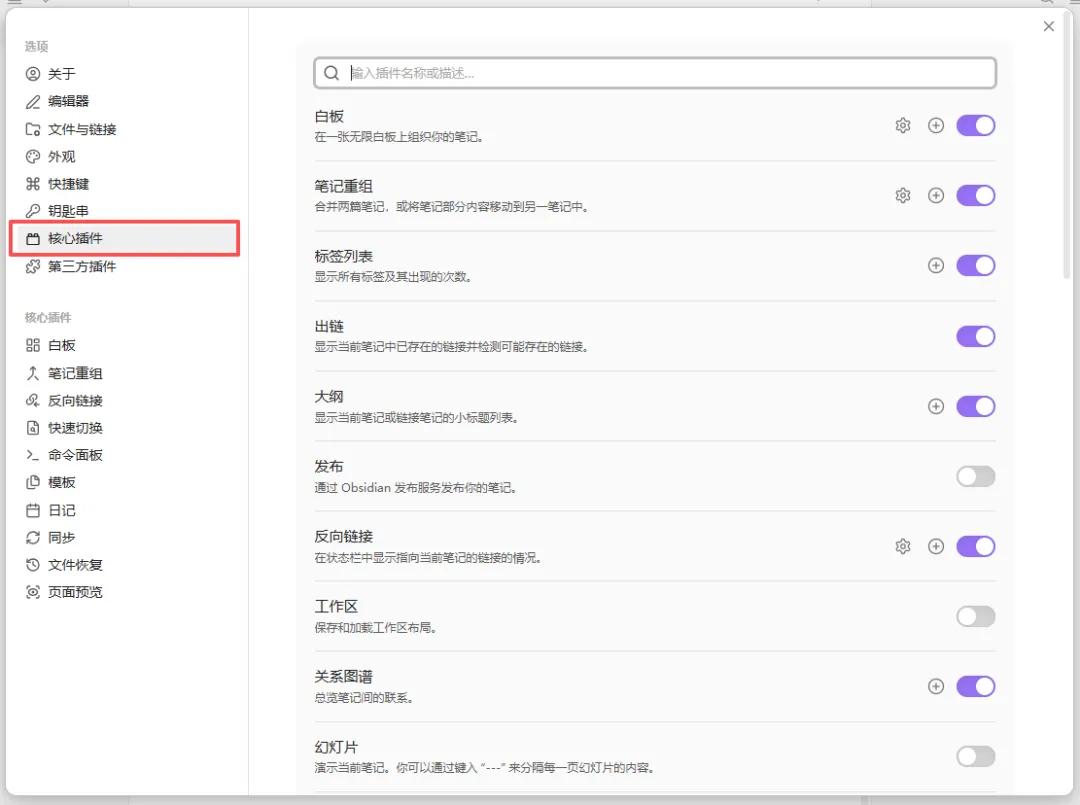
Task: Open gear settings for 笔记重组 plugin
Action: point(902,196)
